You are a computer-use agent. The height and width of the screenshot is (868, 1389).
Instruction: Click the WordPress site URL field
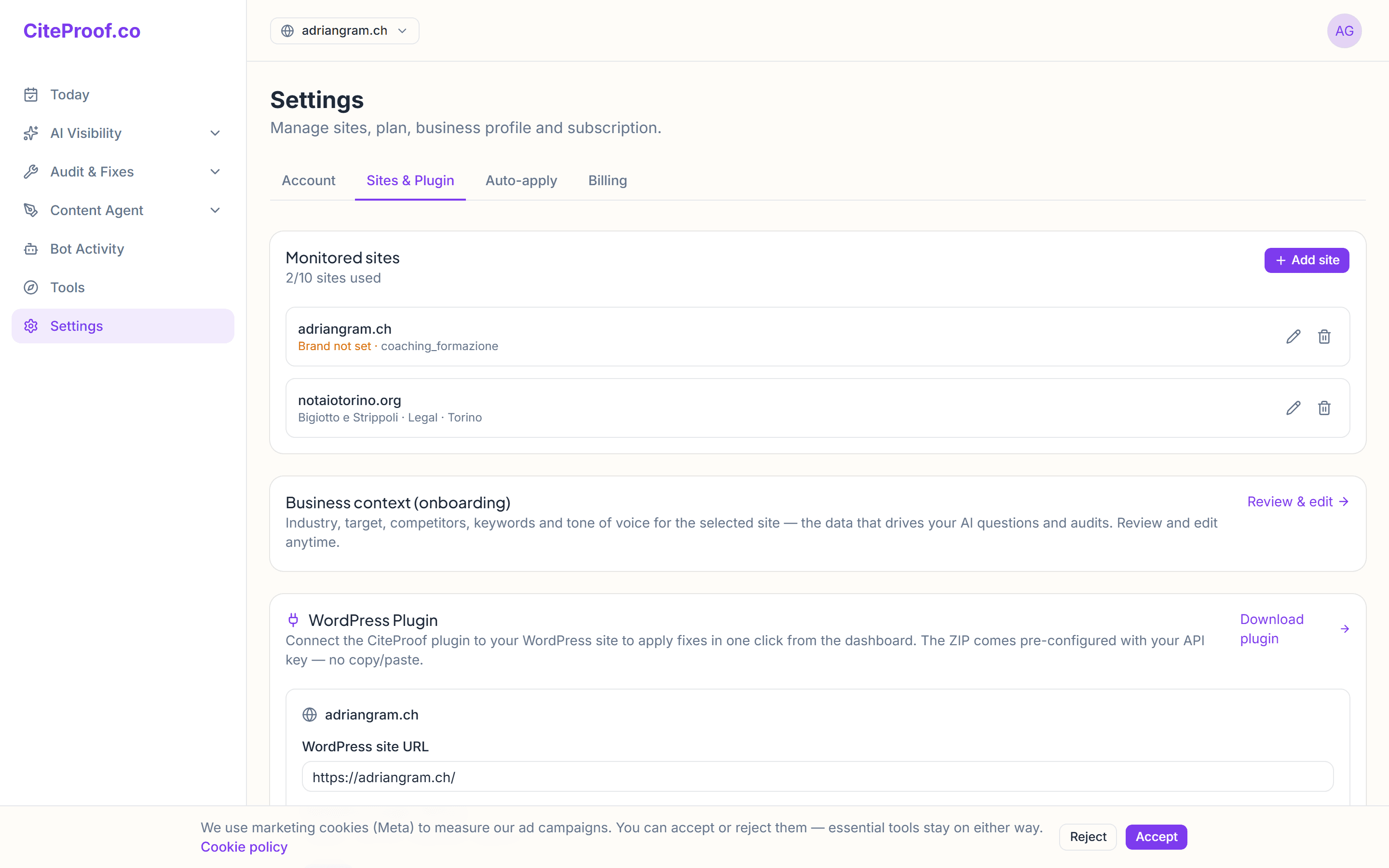(x=817, y=777)
